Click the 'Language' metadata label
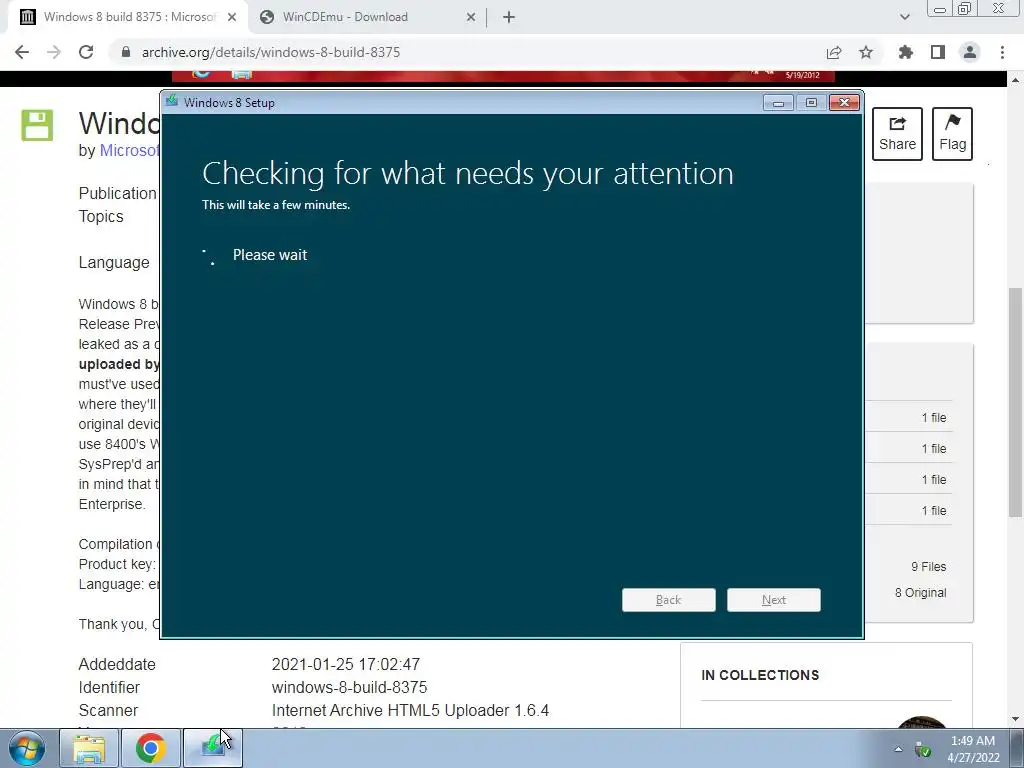Image resolution: width=1024 pixels, height=768 pixels. pos(114,263)
